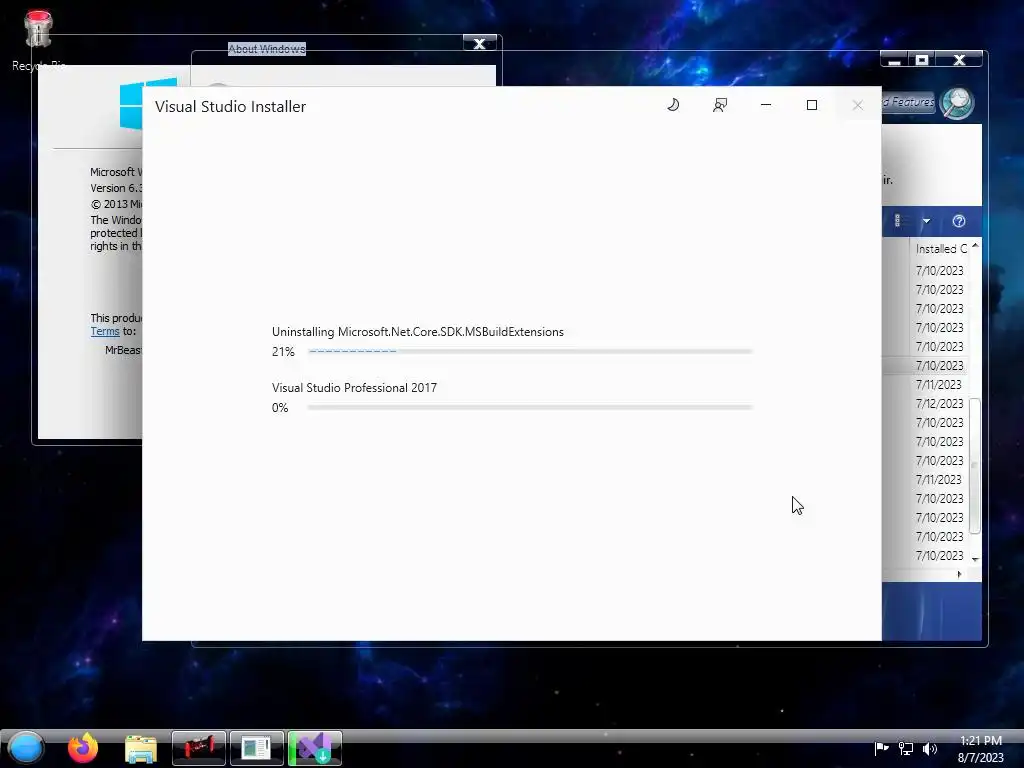The image size is (1024, 768).
Task: Click the Uninstalling Microsoft.Net.Core.SDK.MSBuildExtensions status text
Action: [418, 332]
